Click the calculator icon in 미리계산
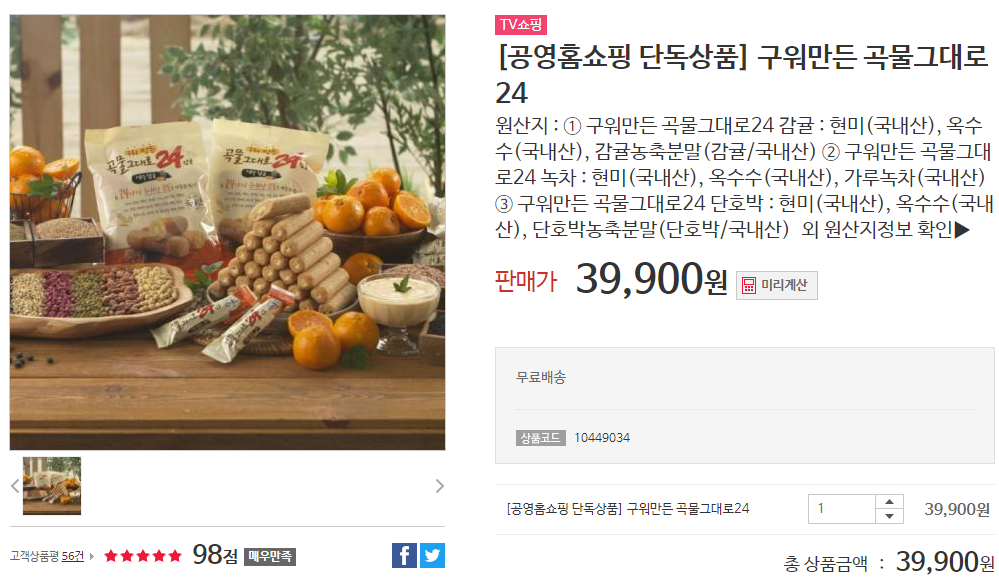 tap(749, 285)
